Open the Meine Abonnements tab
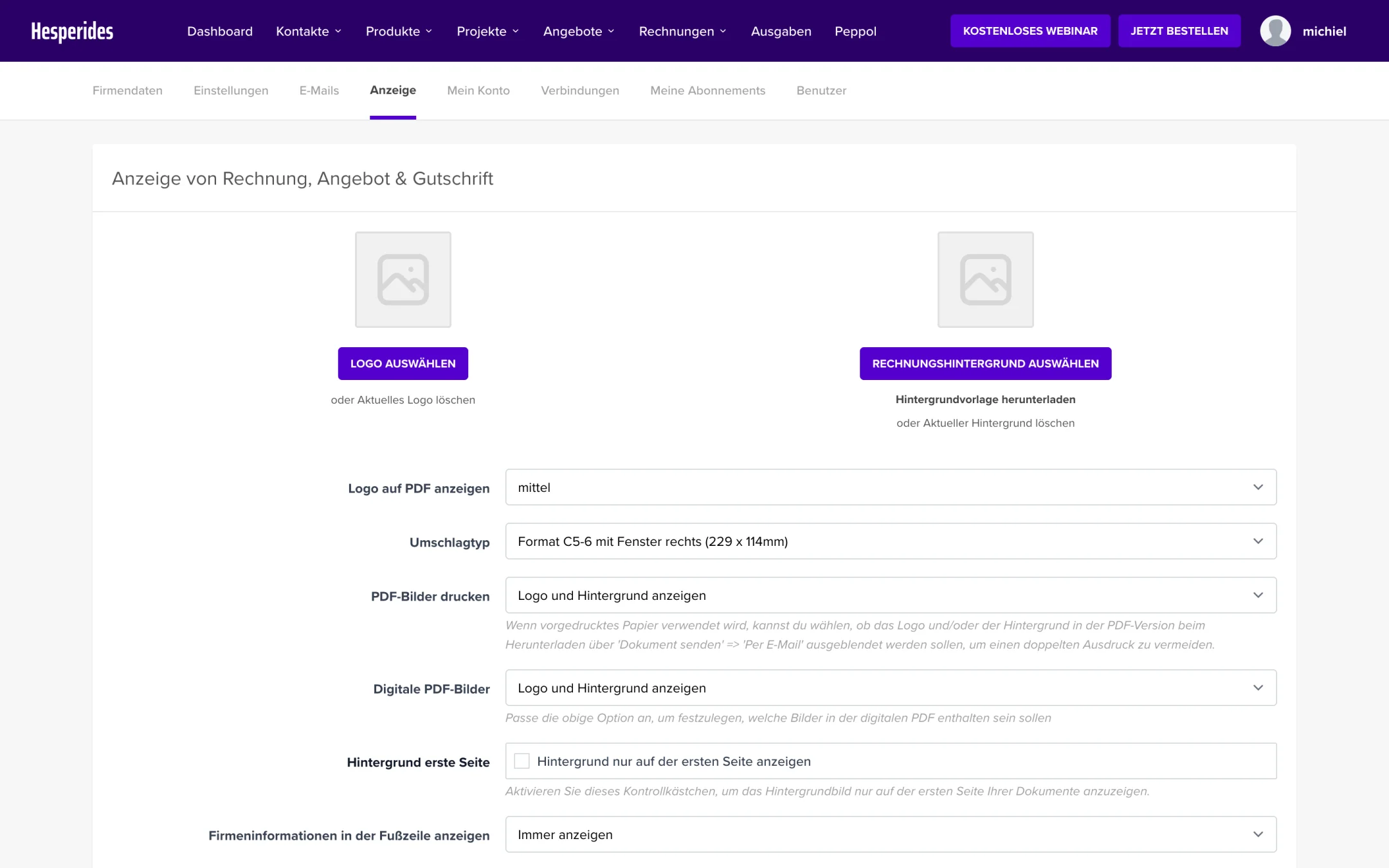The height and width of the screenshot is (868, 1389). click(708, 91)
